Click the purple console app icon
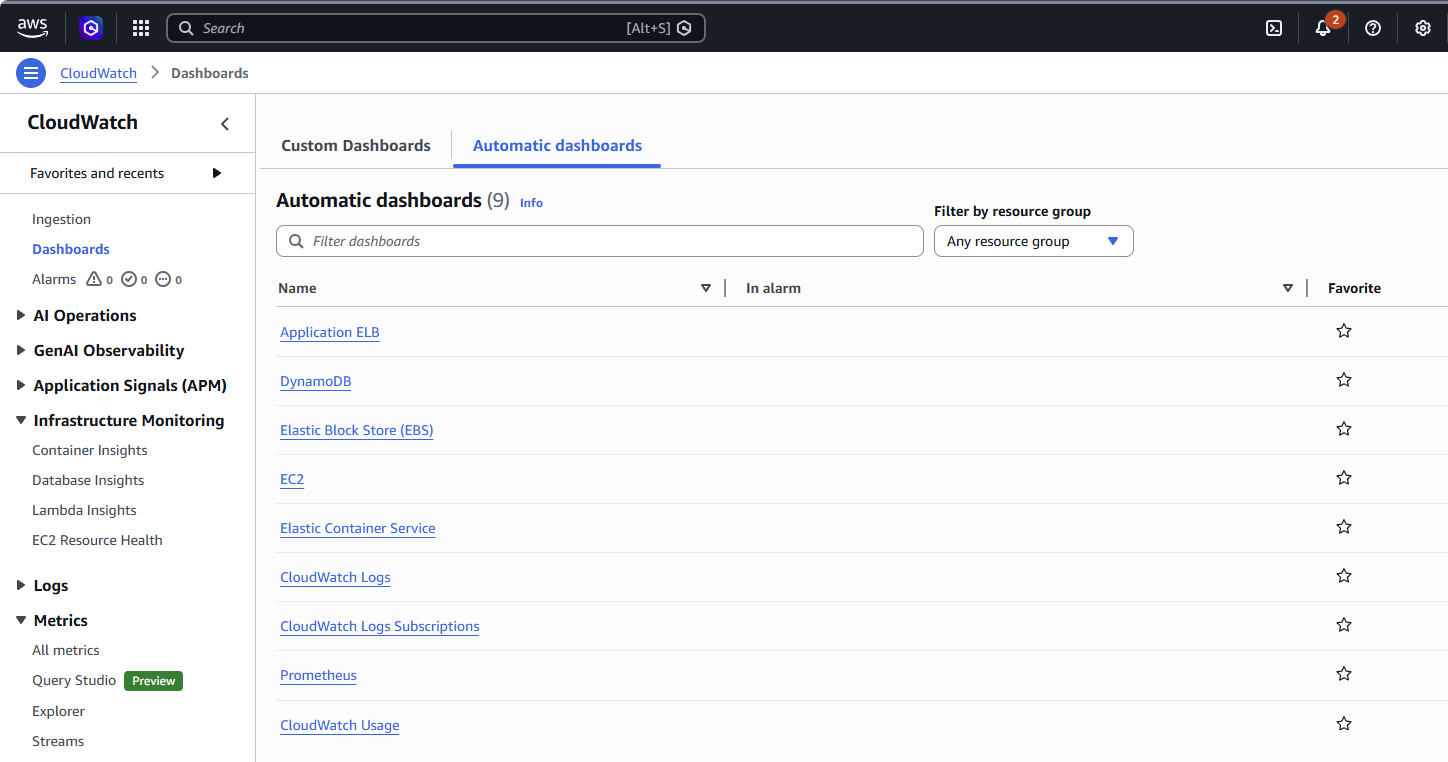Viewport: 1448px width, 762px height. click(x=92, y=28)
